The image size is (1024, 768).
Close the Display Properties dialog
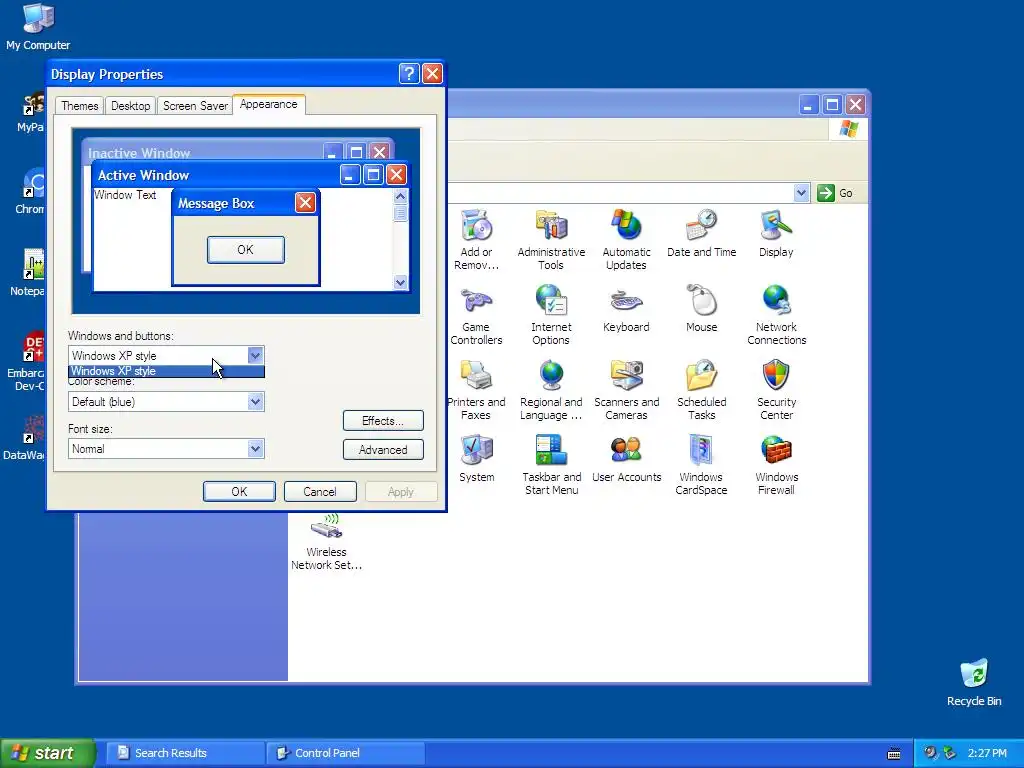(x=432, y=74)
